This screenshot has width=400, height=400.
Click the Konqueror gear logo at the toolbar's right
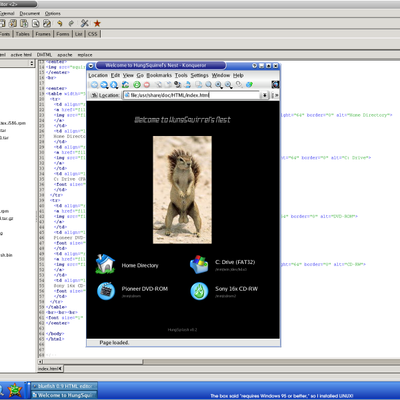coord(275,84)
